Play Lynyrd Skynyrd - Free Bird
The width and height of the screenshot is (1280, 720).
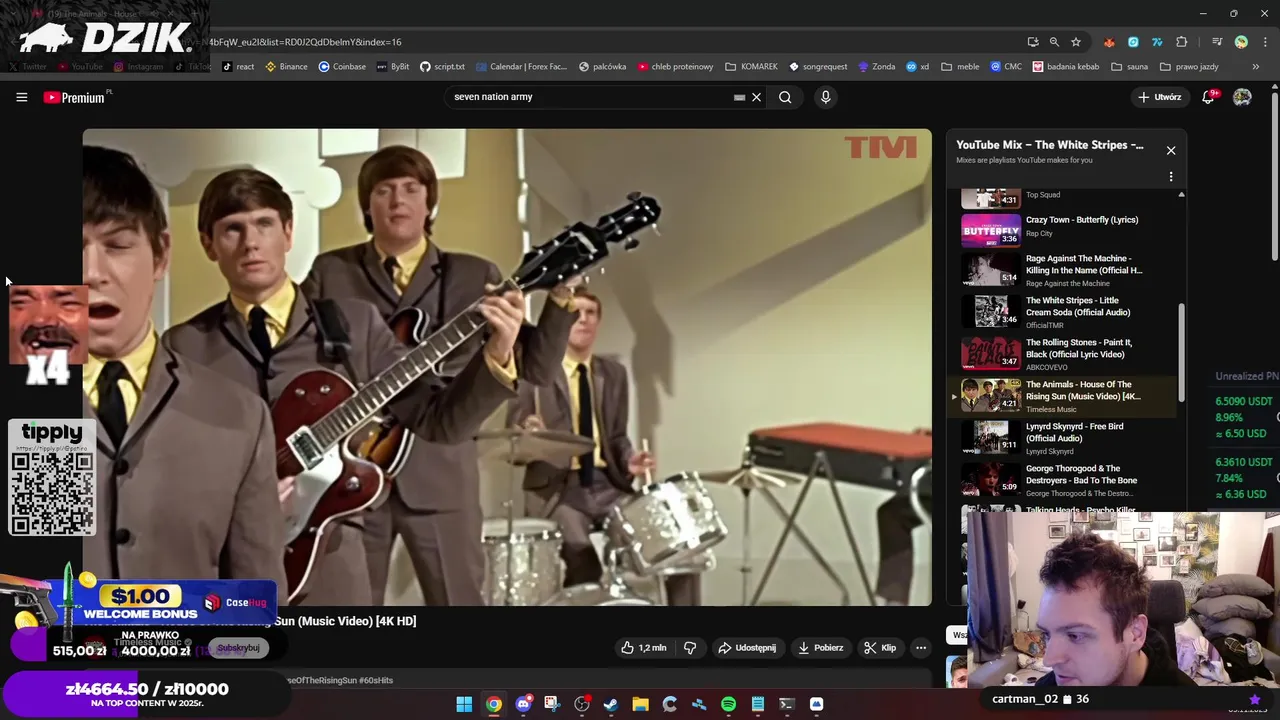(x=1060, y=438)
